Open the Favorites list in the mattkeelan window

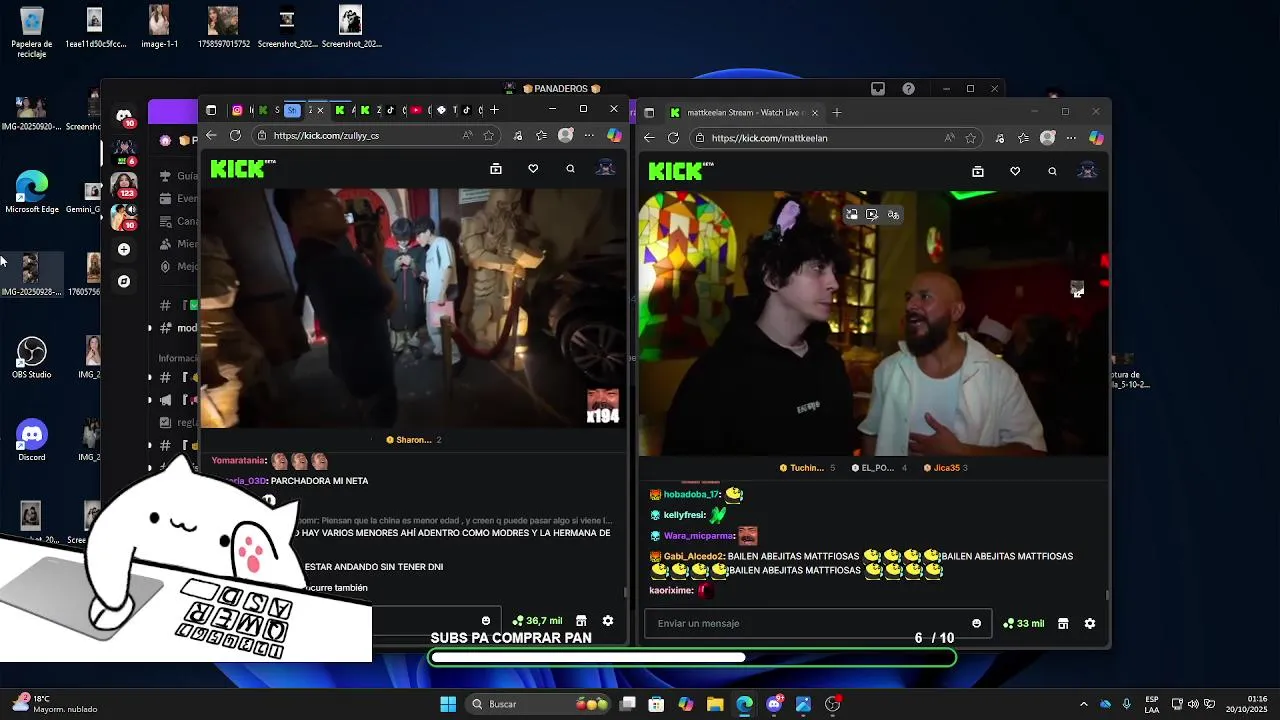click(1023, 138)
